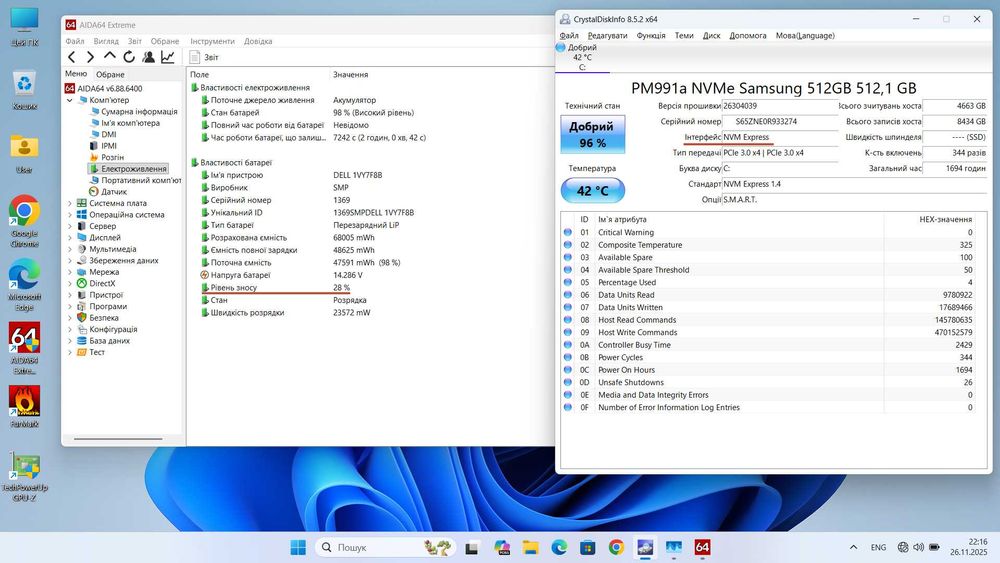Select the Розгін overclock tree item
Image resolution: width=1000 pixels, height=563 pixels.
[x=112, y=157]
